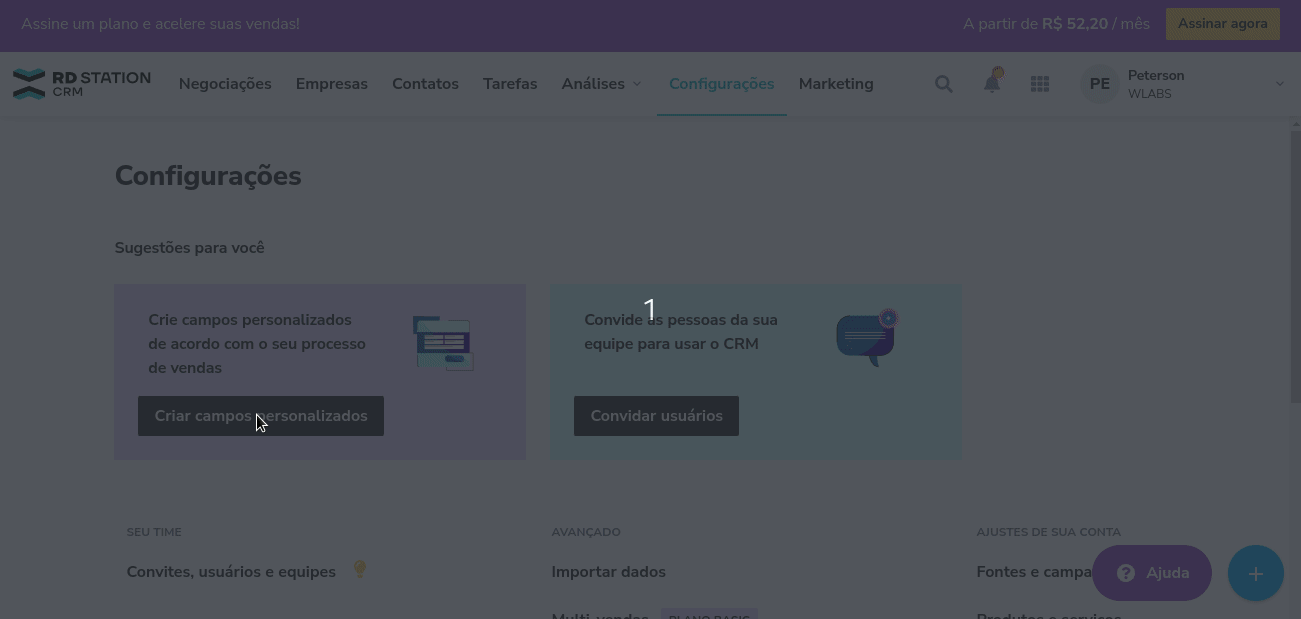Open the Importar dados link

(x=608, y=572)
